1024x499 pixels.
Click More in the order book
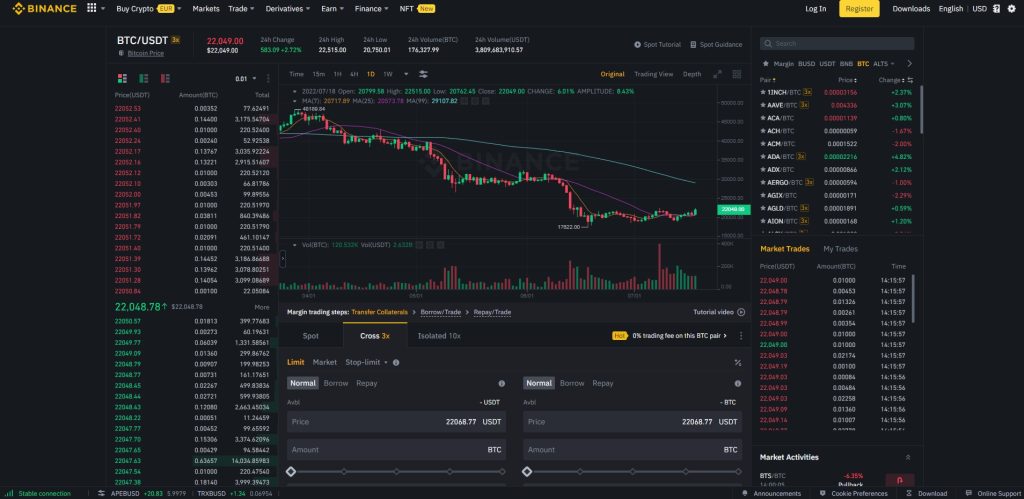pos(262,307)
